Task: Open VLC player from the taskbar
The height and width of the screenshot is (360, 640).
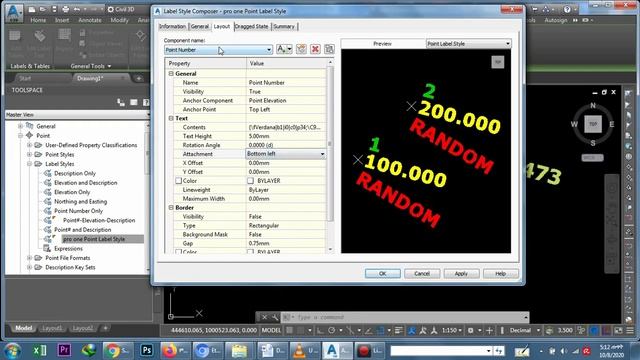Action: point(305,350)
